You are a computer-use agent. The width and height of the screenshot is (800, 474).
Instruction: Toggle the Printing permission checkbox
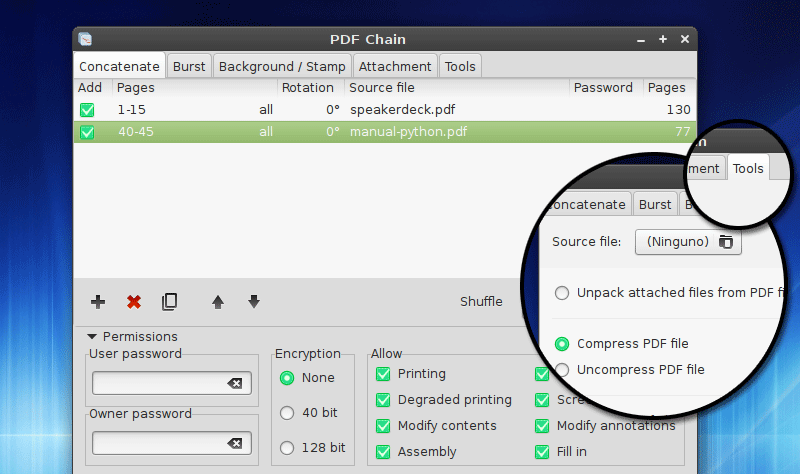point(383,374)
